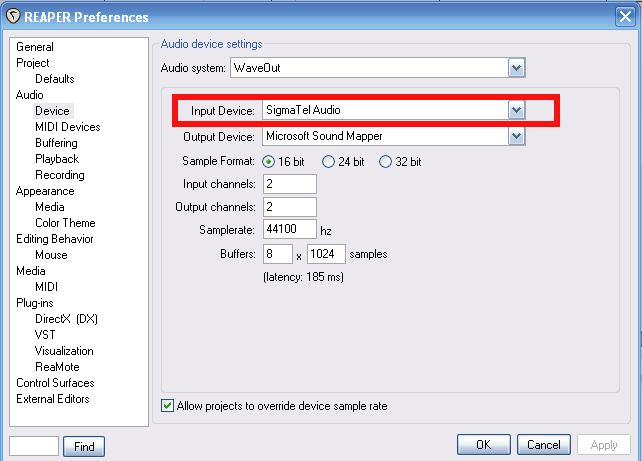Open the Audio system dropdown
The image size is (642, 461).
pyautogui.click(x=516, y=68)
